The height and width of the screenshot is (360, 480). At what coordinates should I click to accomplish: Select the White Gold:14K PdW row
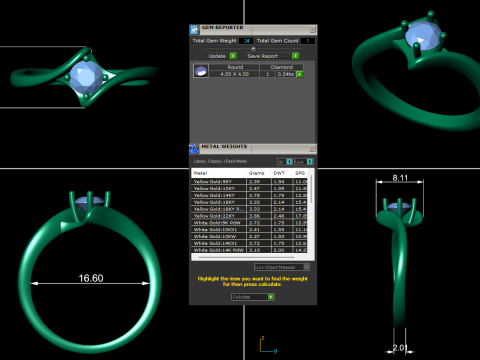249,250
